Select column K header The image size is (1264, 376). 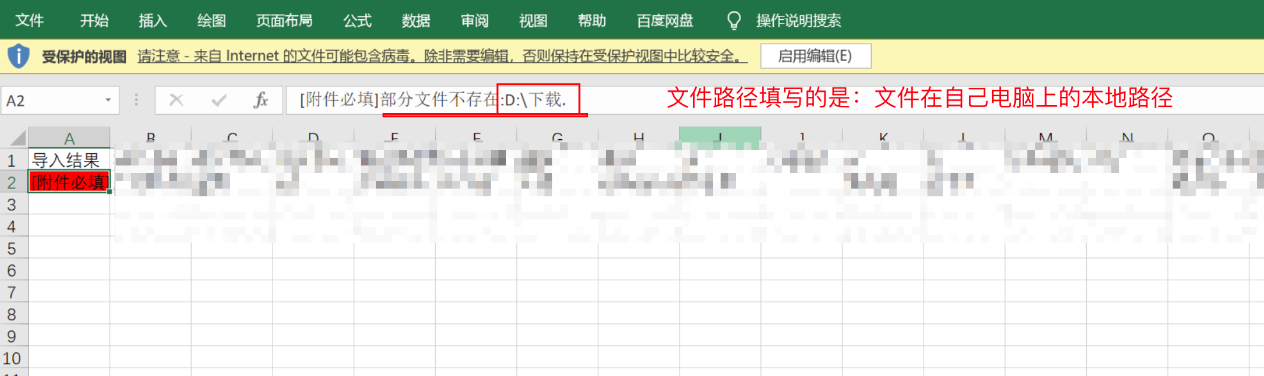point(882,138)
